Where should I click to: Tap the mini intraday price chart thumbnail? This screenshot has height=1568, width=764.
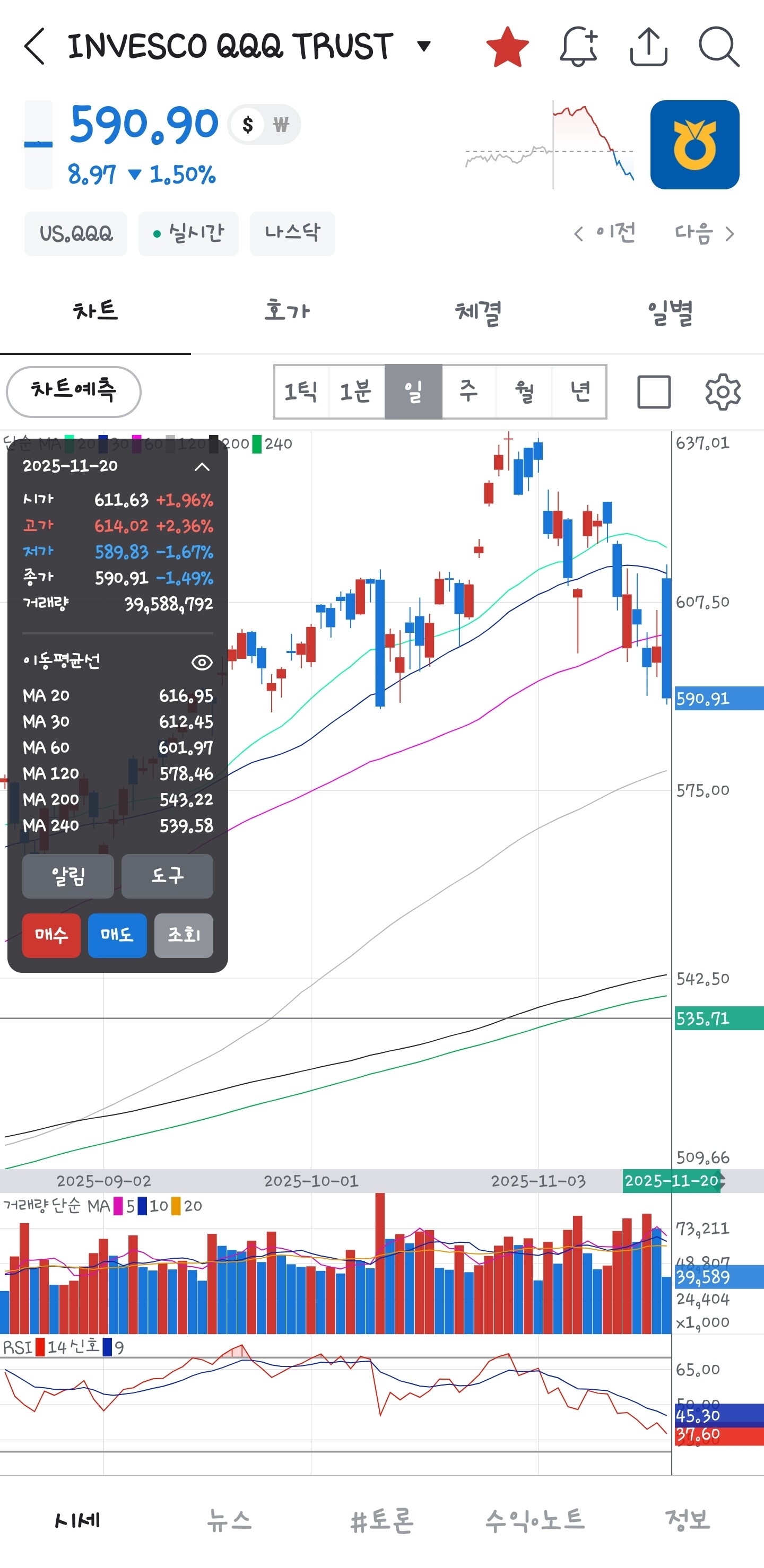550,145
